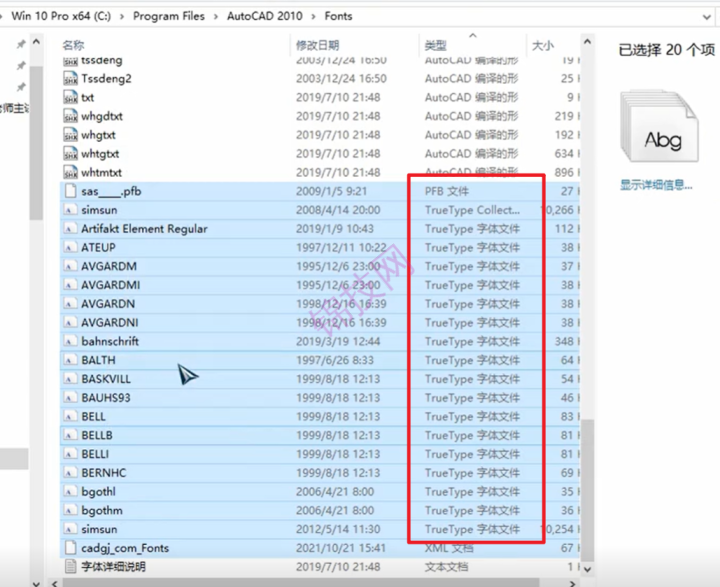Expand chevron after Program Files breadcrumb

point(216,17)
